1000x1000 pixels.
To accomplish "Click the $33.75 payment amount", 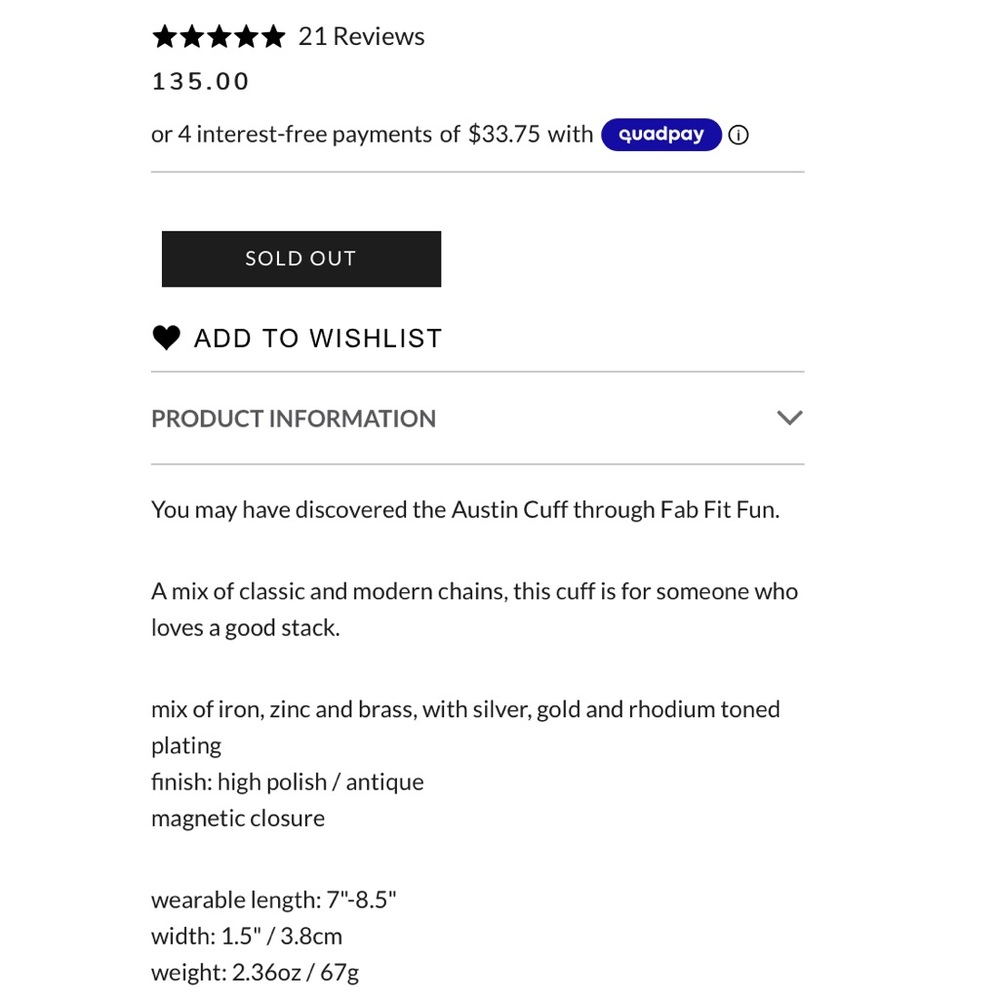I will click(x=504, y=134).
